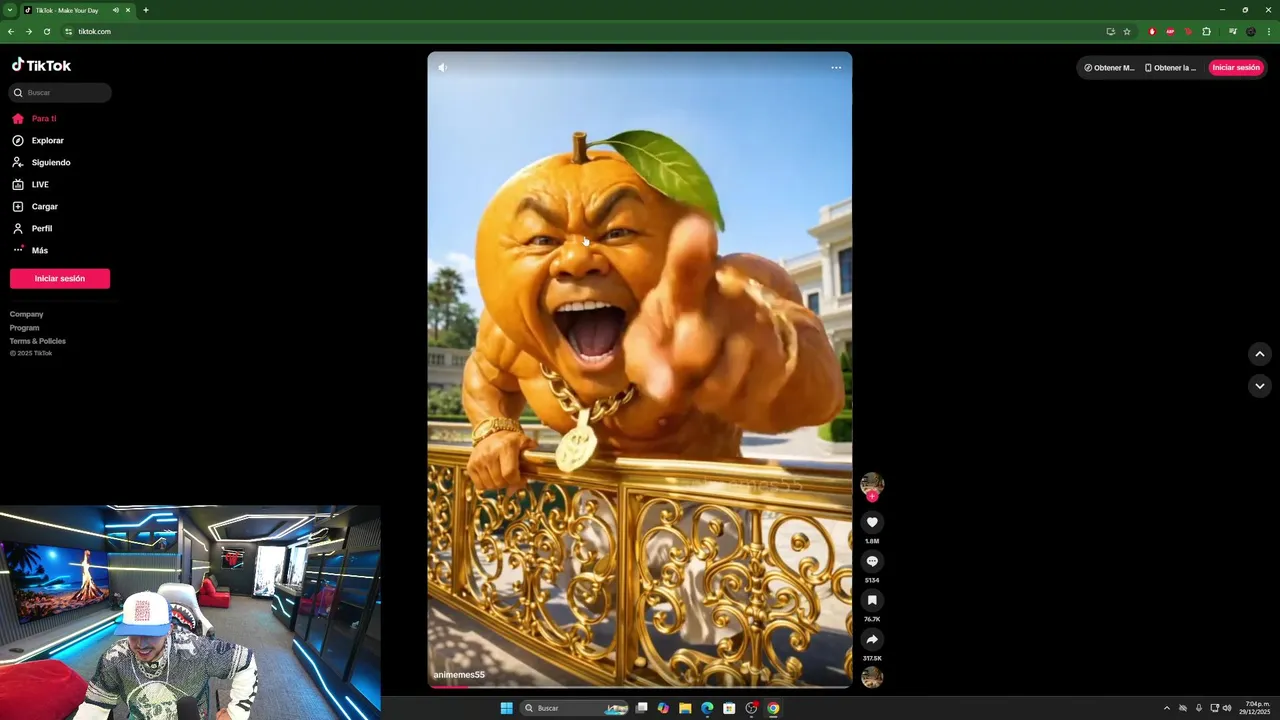The image size is (1280, 720).
Task: Open the media controls music icon
Action: point(1232,31)
